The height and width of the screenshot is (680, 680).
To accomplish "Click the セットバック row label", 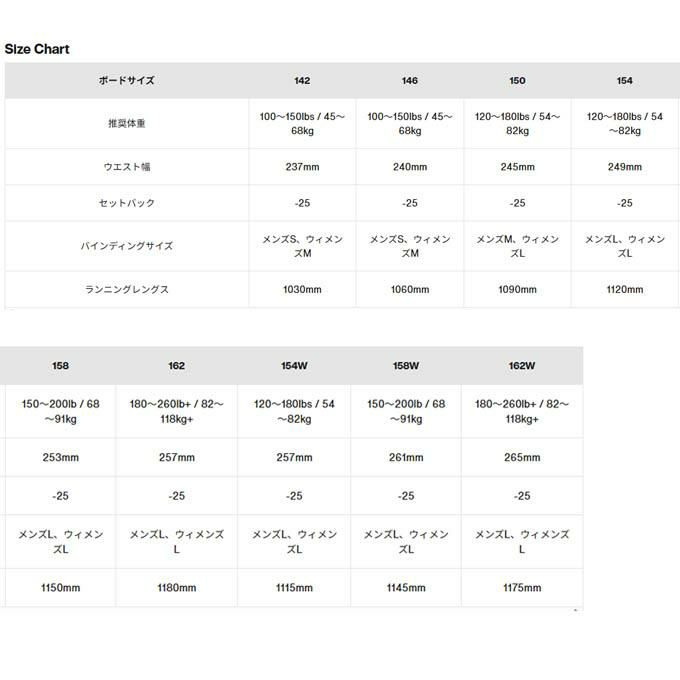I will click(x=126, y=203).
